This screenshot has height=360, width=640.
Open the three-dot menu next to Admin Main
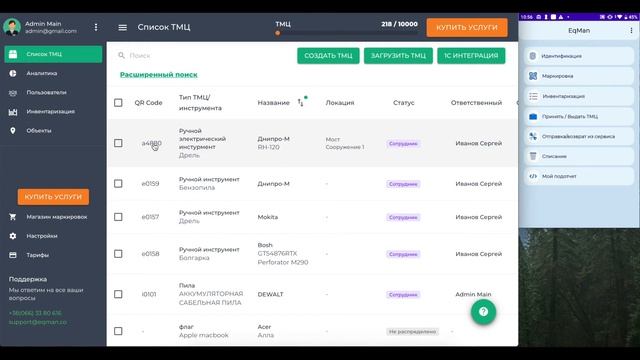tap(96, 27)
